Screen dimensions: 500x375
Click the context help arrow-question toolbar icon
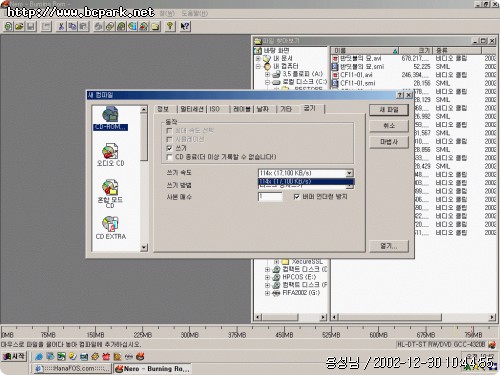tap(185, 26)
